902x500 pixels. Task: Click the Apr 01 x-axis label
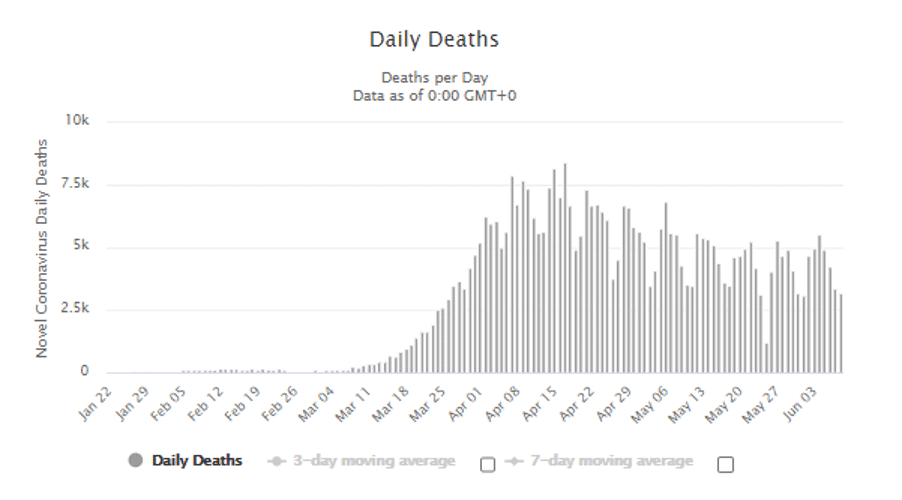click(465, 404)
